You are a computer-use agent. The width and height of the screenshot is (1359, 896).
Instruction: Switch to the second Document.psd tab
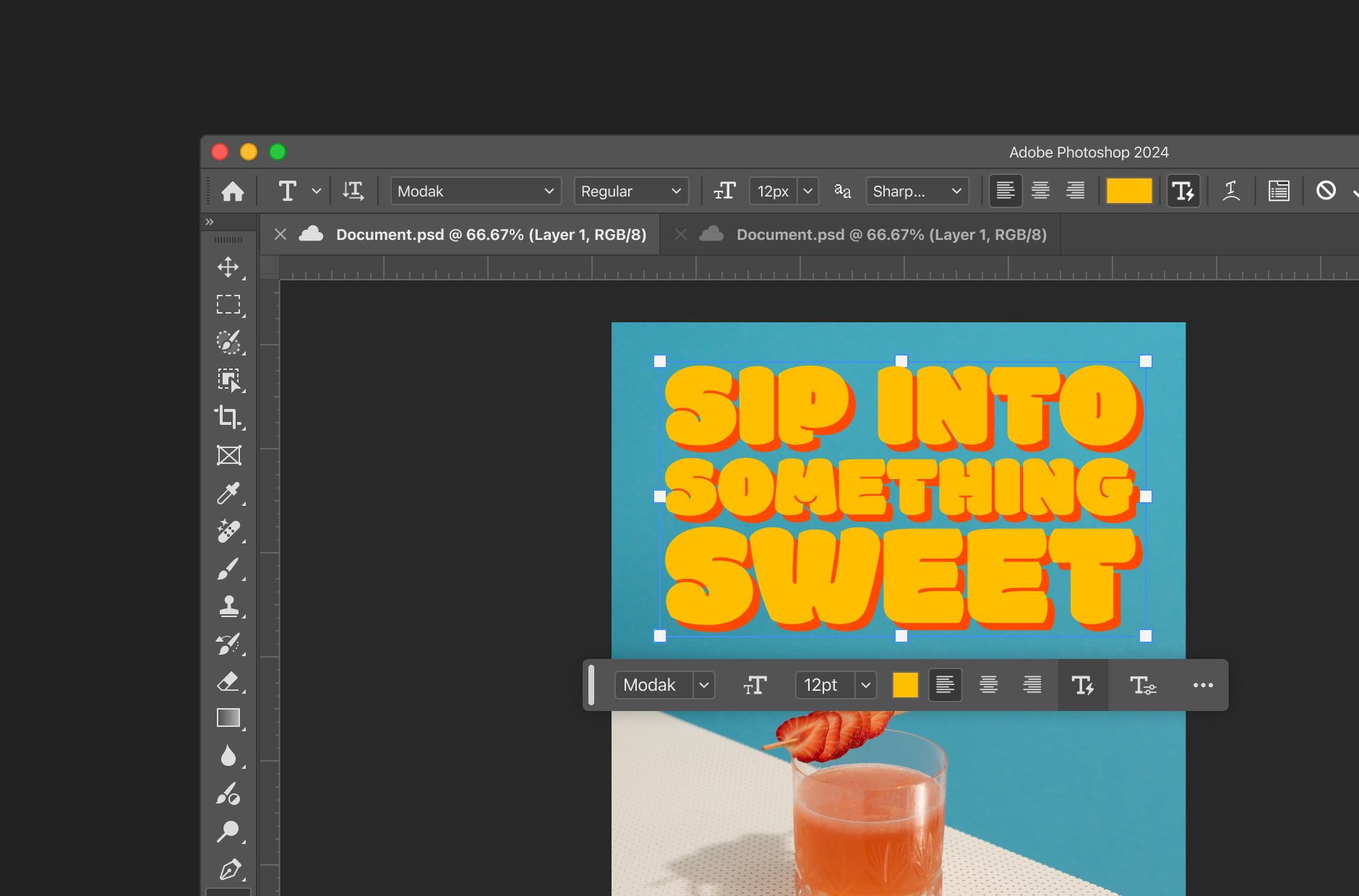891,235
